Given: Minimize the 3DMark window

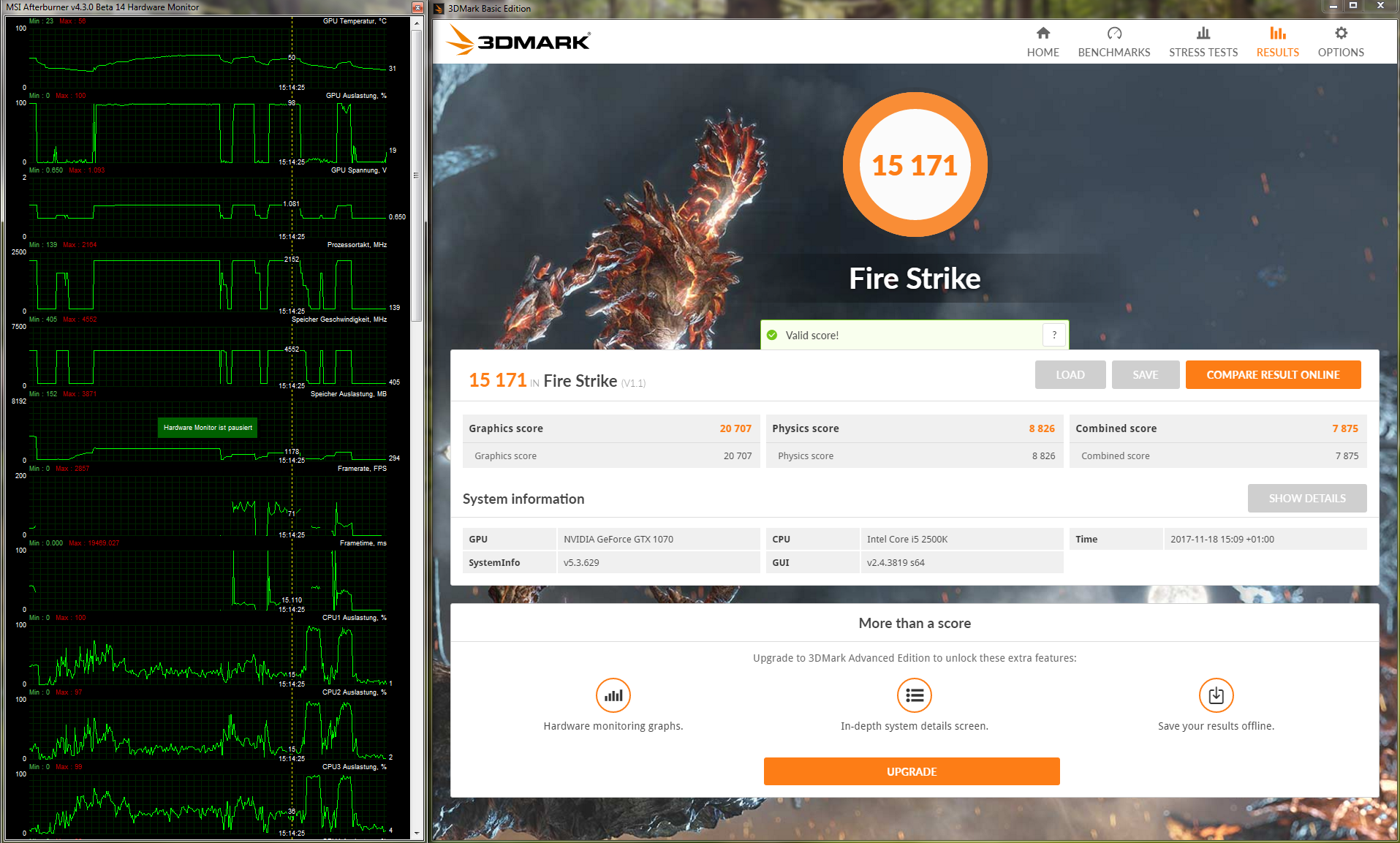Looking at the screenshot, I should 1333,6.
